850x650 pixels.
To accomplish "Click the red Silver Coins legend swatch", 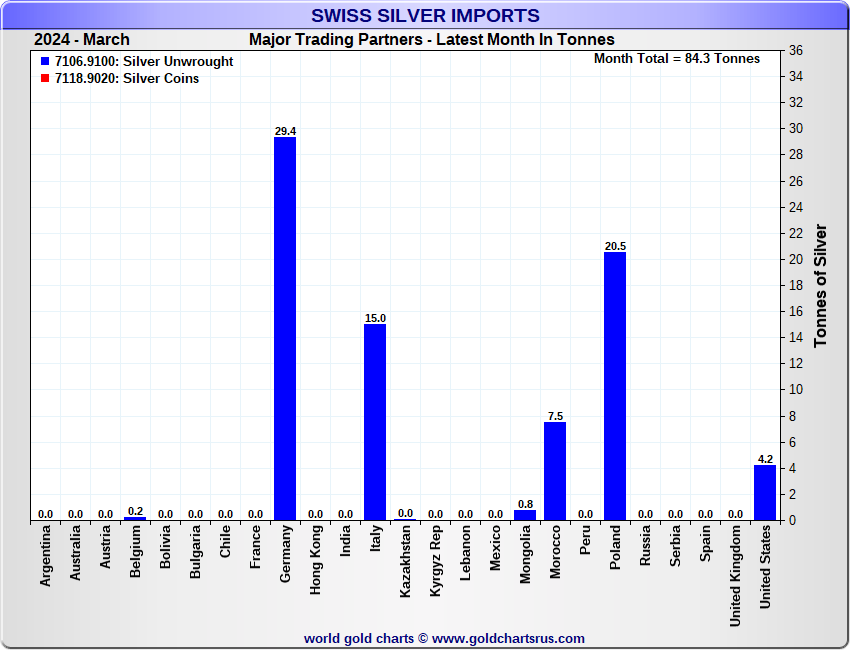I will (x=45, y=79).
